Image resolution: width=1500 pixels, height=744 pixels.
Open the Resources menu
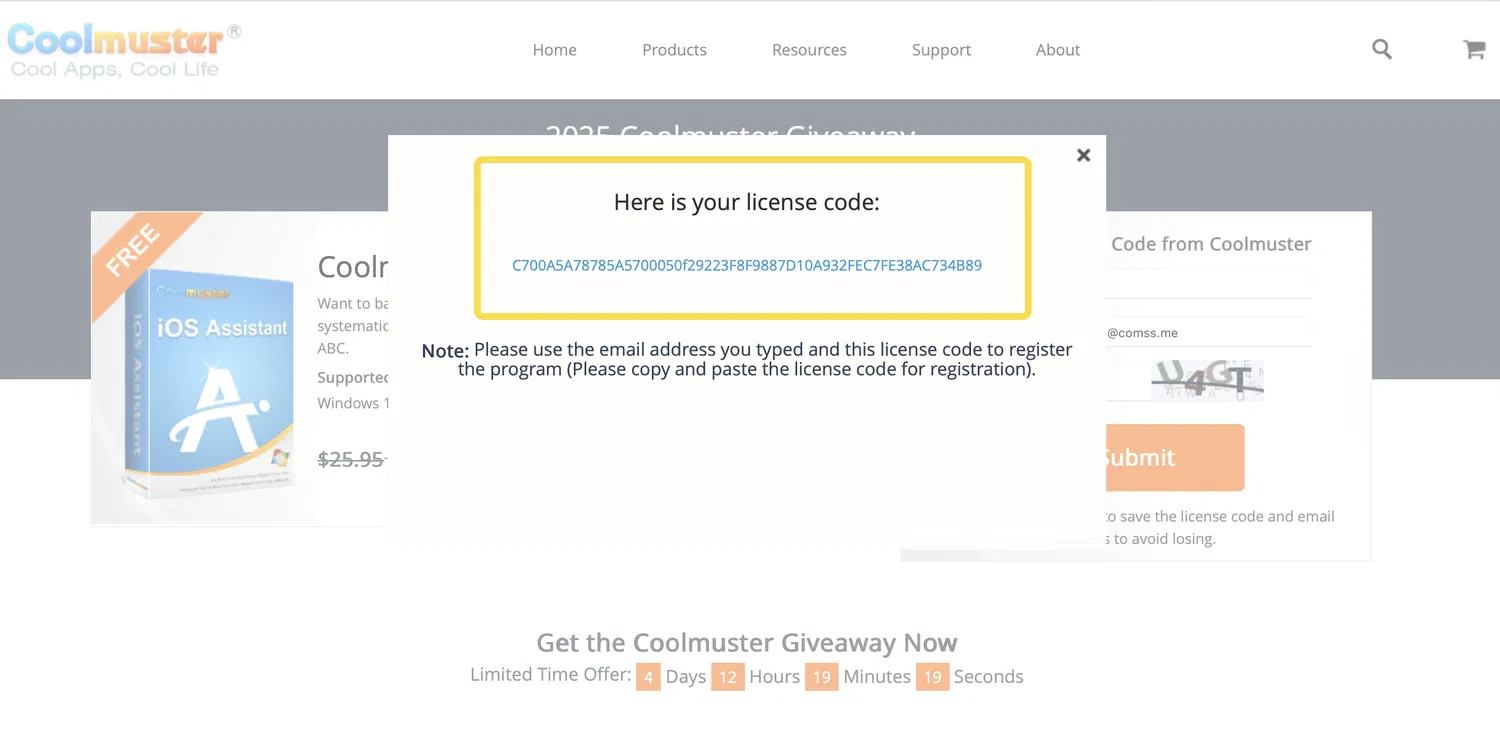(x=809, y=50)
